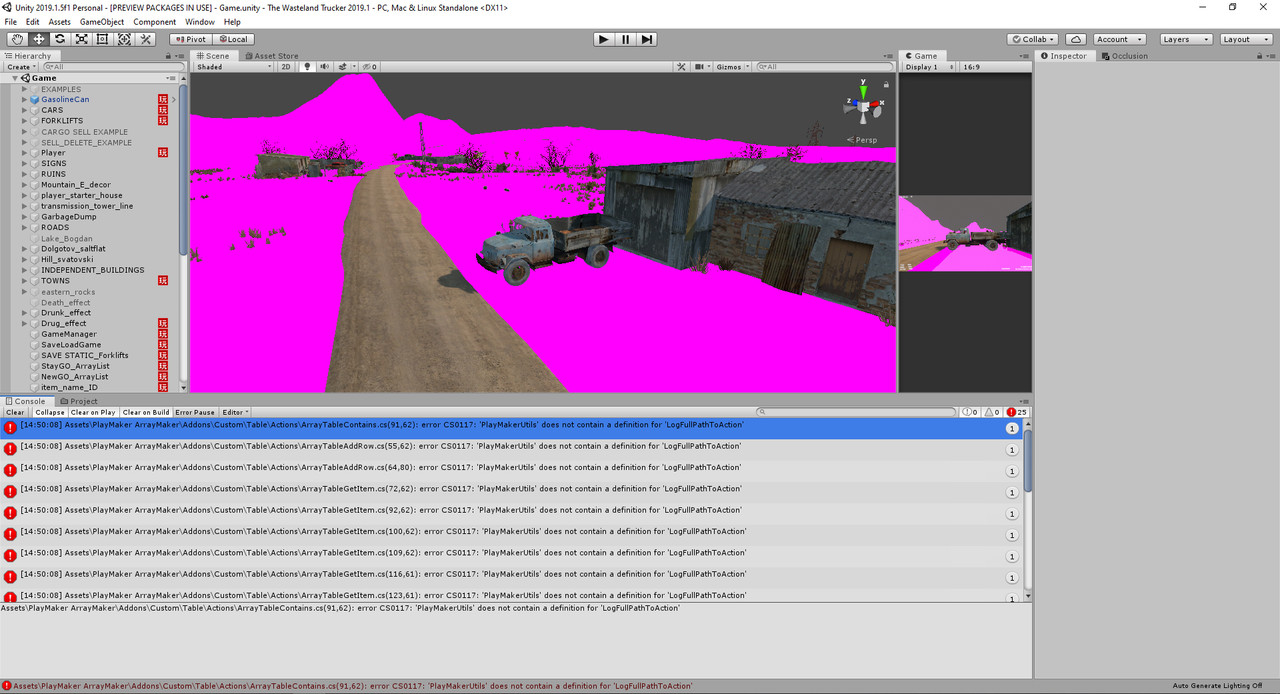Screen dimensions: 1280x694
Task: Open the File menu
Action: [11, 21]
